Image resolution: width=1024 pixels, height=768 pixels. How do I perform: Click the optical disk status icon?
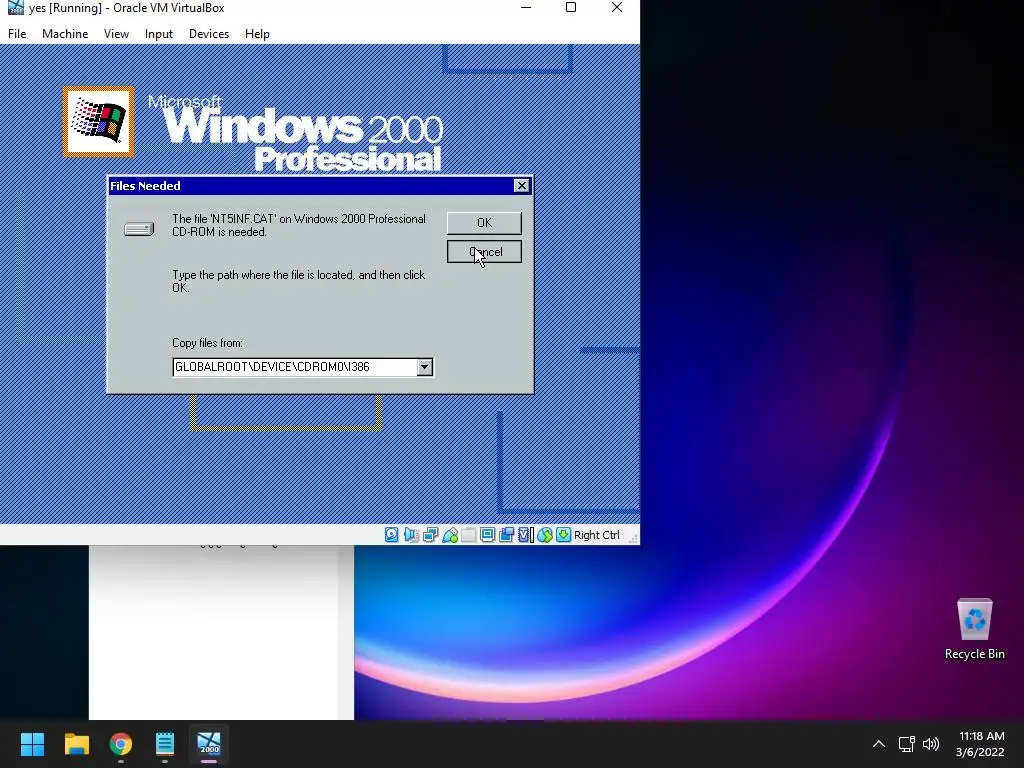[391, 535]
